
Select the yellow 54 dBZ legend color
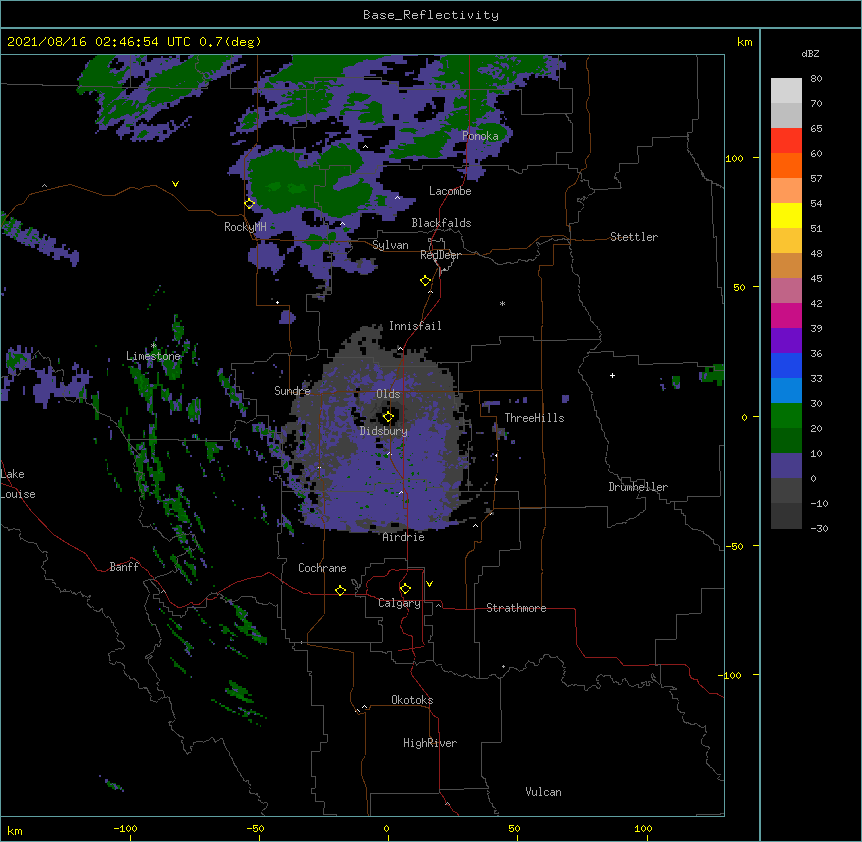pos(786,215)
